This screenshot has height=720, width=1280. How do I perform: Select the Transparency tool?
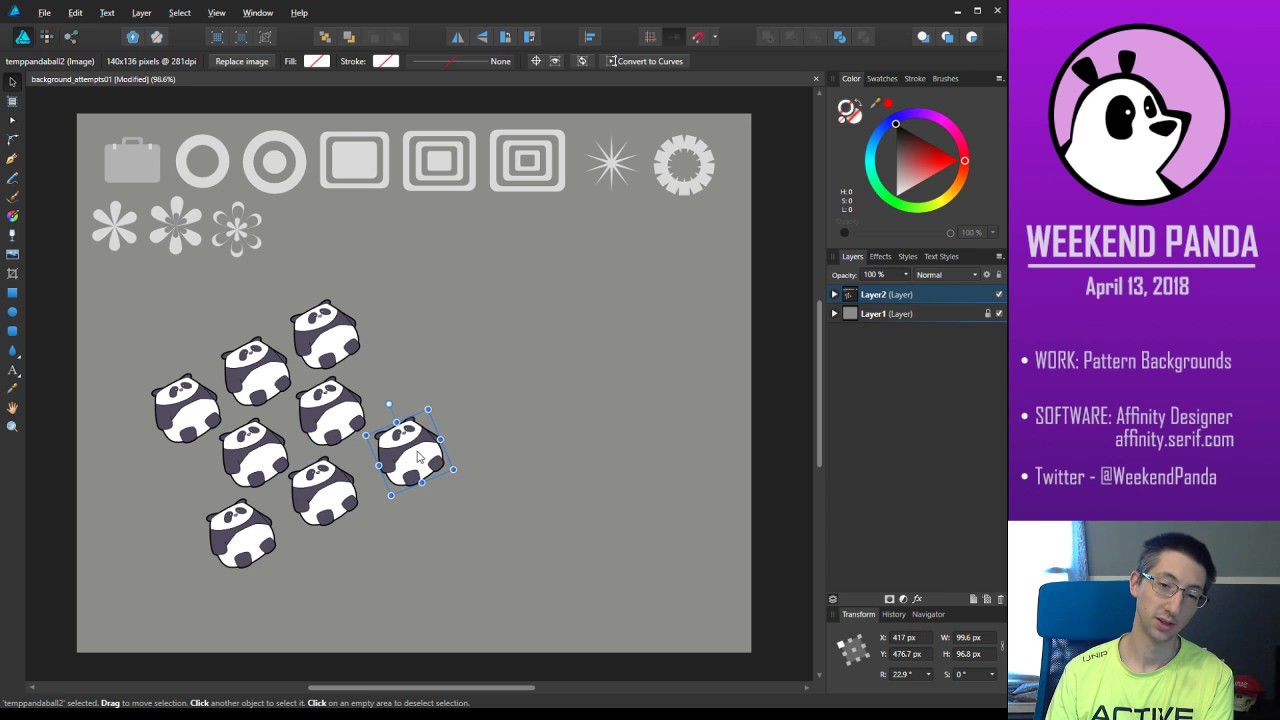12,235
